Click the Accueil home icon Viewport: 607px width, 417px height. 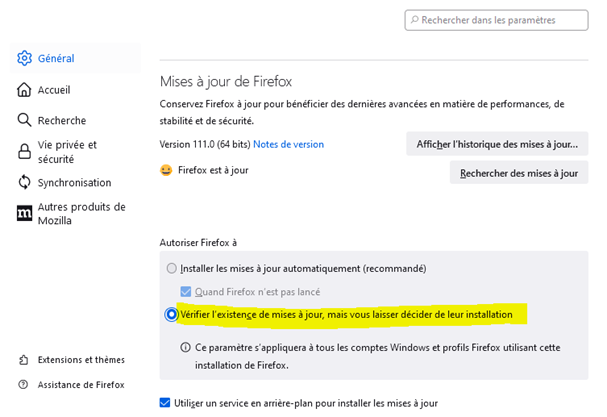pos(25,90)
